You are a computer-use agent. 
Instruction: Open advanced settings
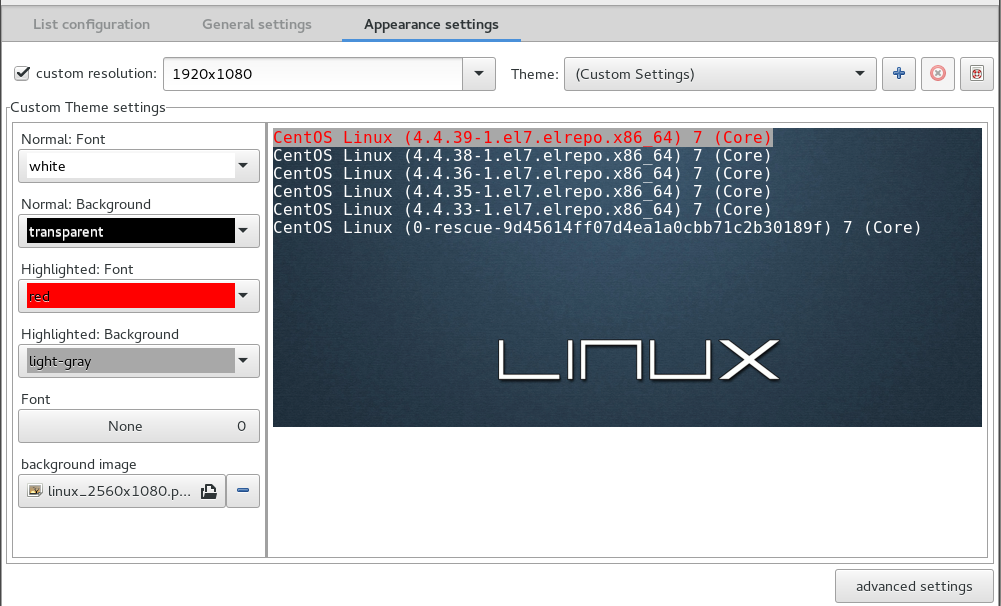click(x=914, y=586)
